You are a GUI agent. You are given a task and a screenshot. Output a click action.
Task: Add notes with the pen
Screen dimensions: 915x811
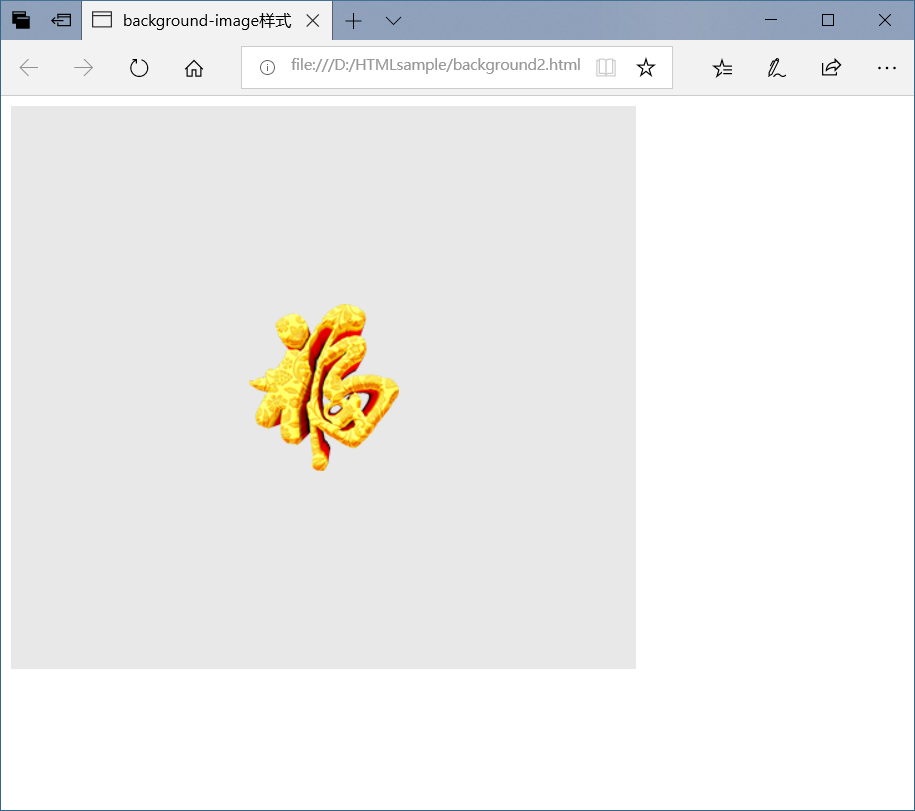coord(776,68)
